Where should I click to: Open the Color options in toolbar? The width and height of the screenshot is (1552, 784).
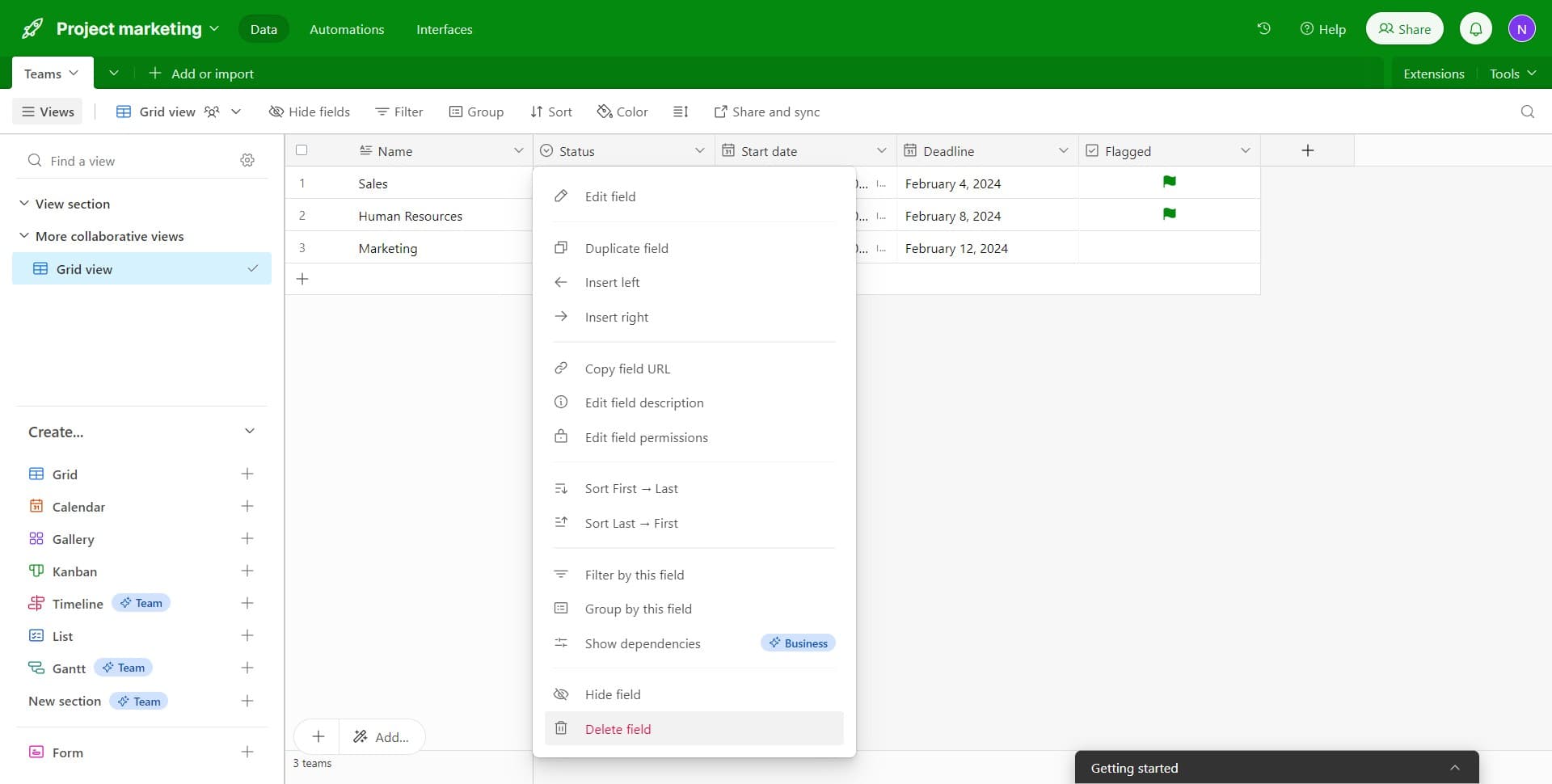point(622,112)
